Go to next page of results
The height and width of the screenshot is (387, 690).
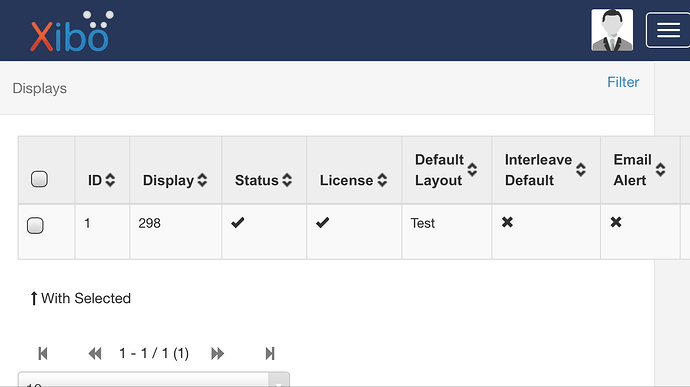217,354
